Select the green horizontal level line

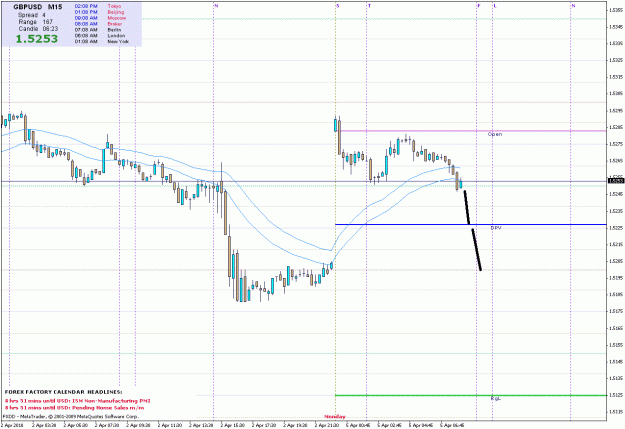click(x=471, y=396)
